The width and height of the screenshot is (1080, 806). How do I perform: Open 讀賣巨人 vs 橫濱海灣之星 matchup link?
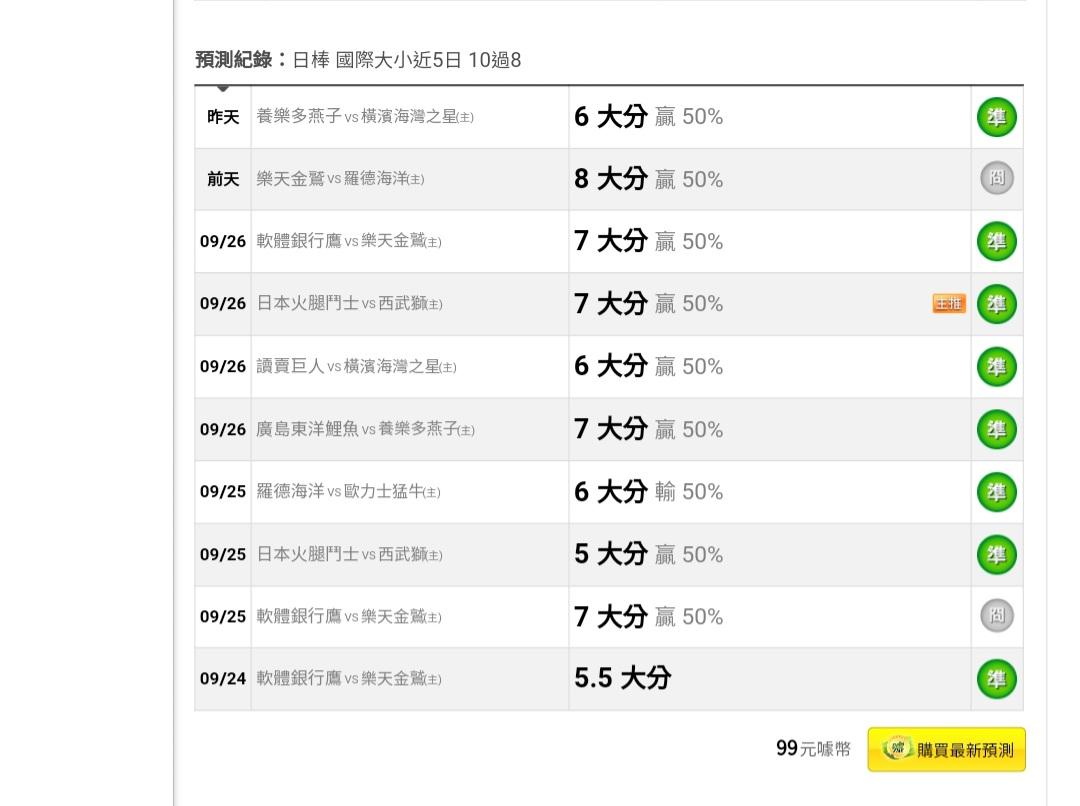(356, 367)
